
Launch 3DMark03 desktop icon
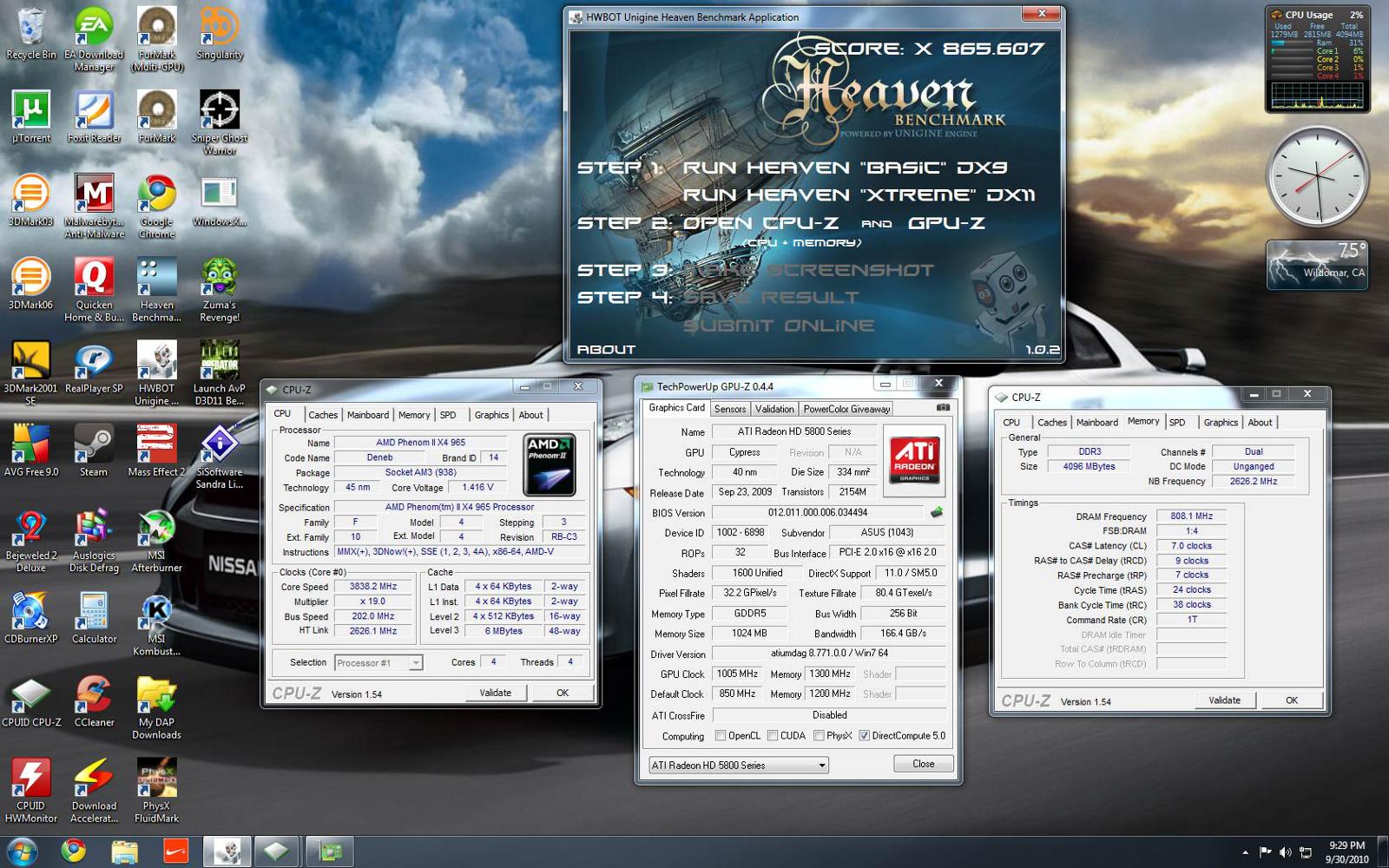(x=31, y=200)
